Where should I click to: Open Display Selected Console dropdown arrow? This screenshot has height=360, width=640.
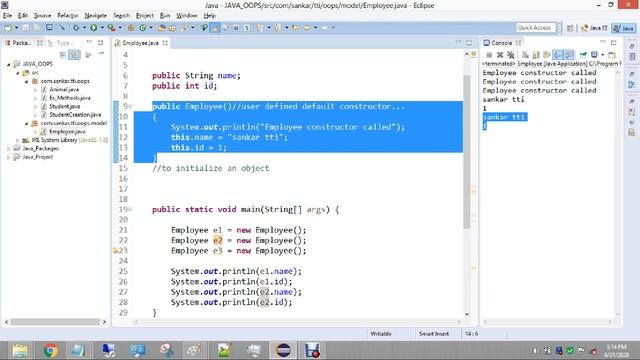click(603, 55)
